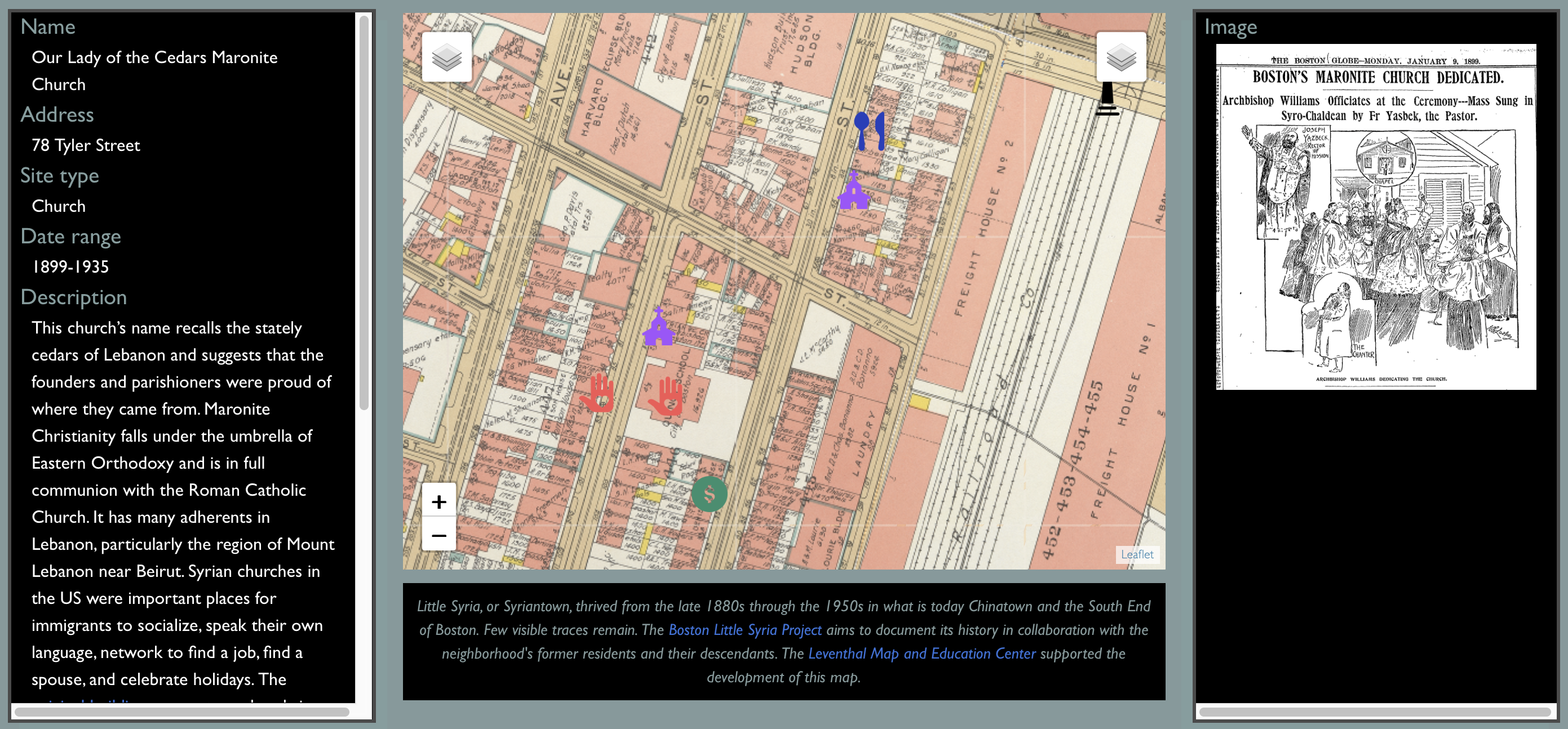The width and height of the screenshot is (1568, 729).
Task: Click the Boston Globe newspaper clipping image
Action: point(1375,217)
